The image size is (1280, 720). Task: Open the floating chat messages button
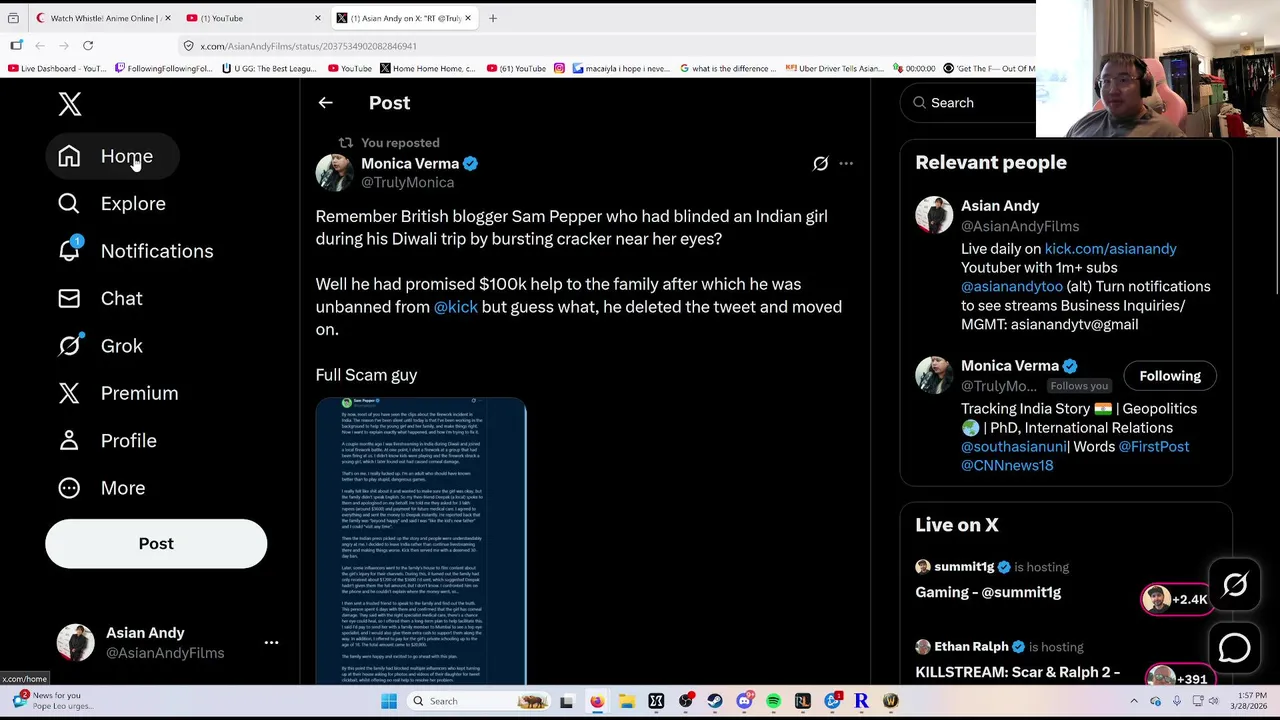tap(1235, 648)
